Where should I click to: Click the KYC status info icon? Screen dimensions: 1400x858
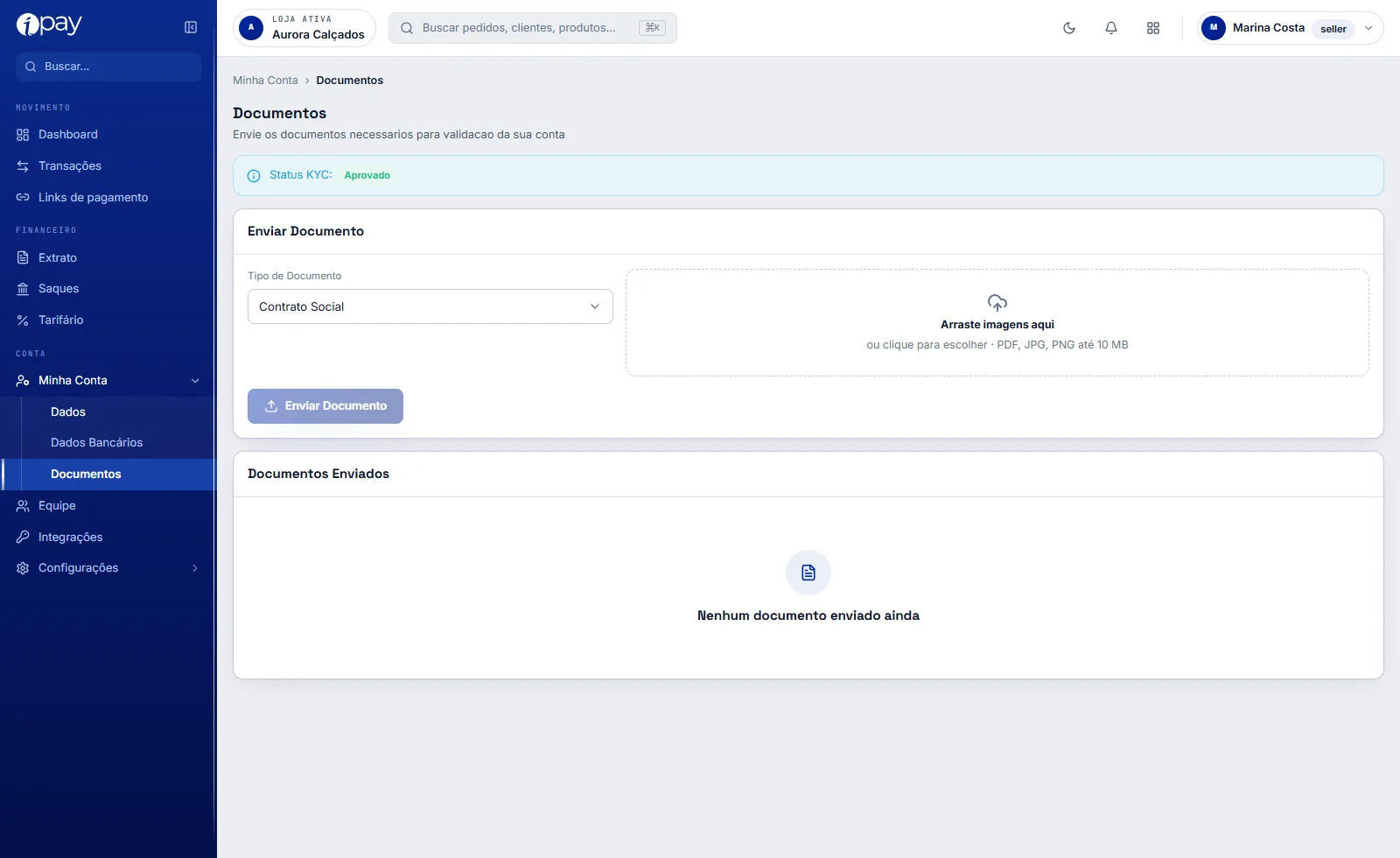(254, 176)
